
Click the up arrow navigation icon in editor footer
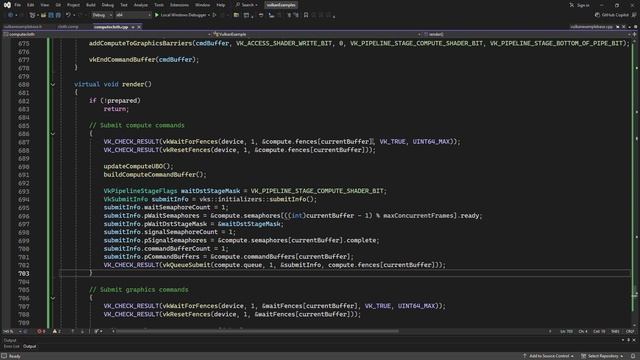pyautogui.click(x=73, y=331)
